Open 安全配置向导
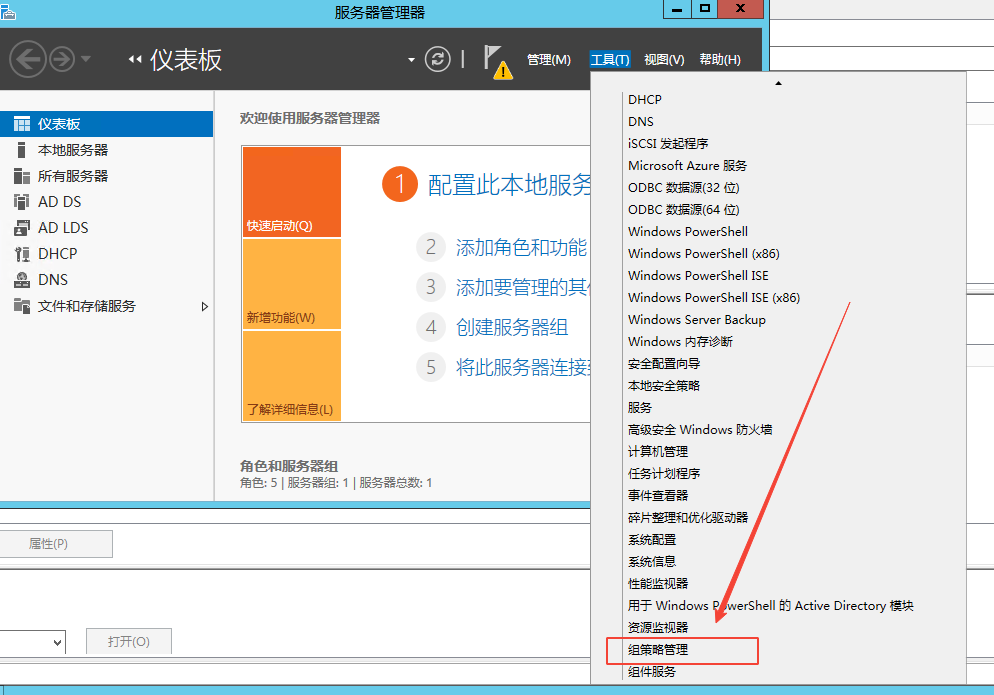 [x=664, y=363]
